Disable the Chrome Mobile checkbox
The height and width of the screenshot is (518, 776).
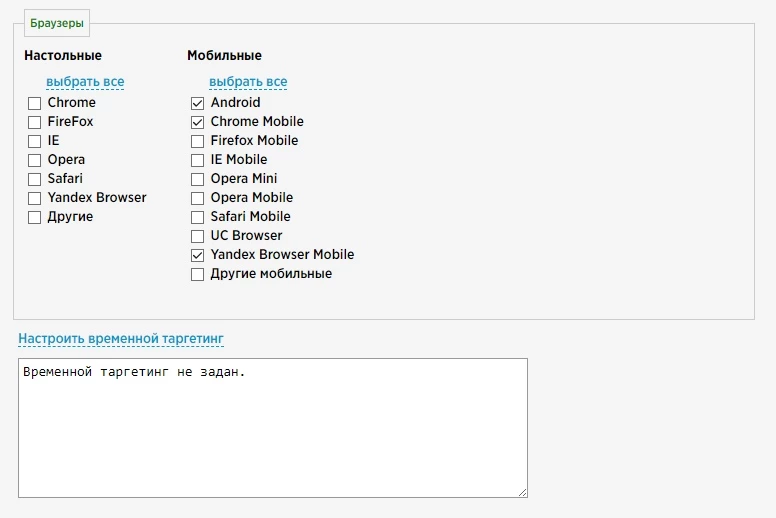tap(197, 122)
